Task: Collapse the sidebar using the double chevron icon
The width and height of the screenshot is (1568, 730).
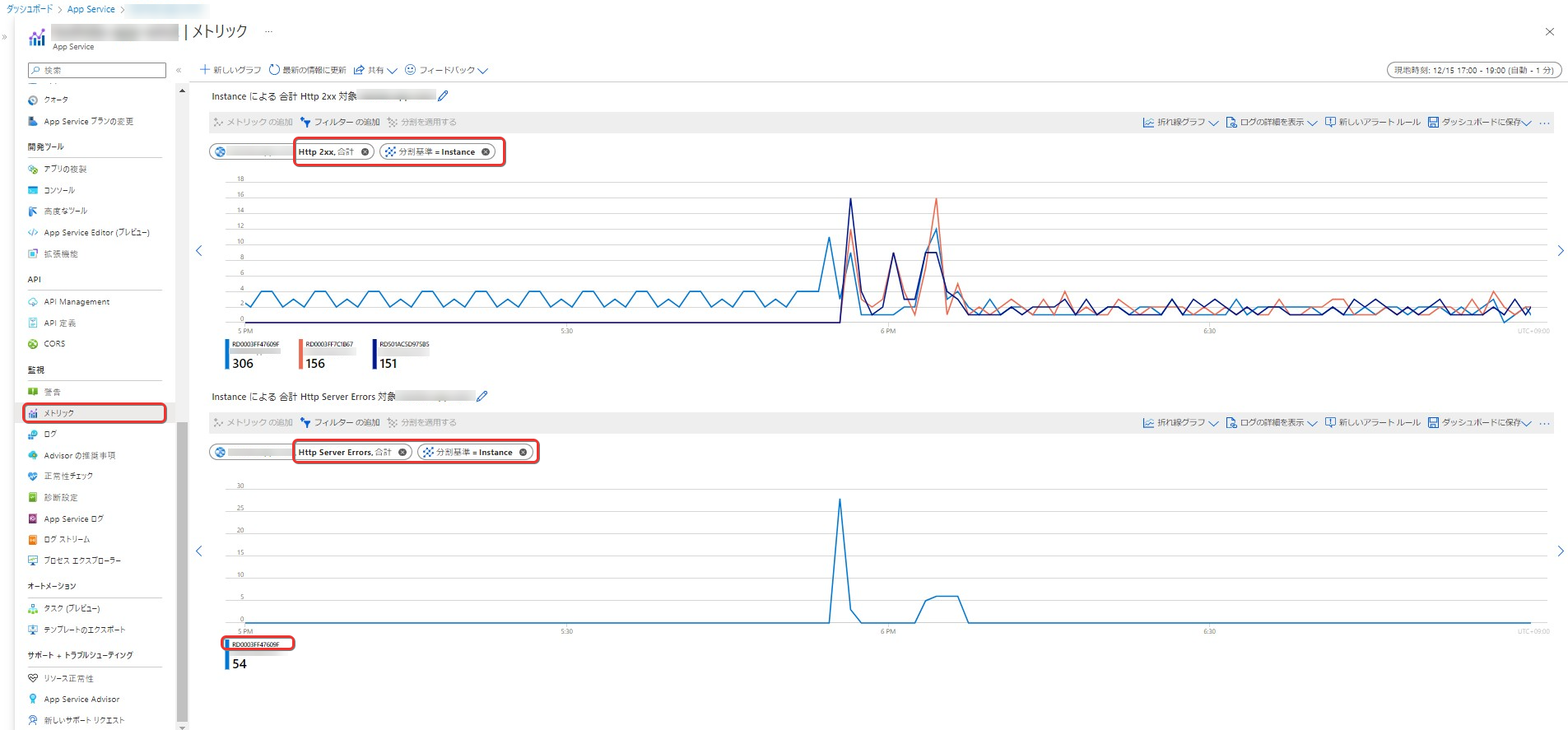Action: click(179, 71)
